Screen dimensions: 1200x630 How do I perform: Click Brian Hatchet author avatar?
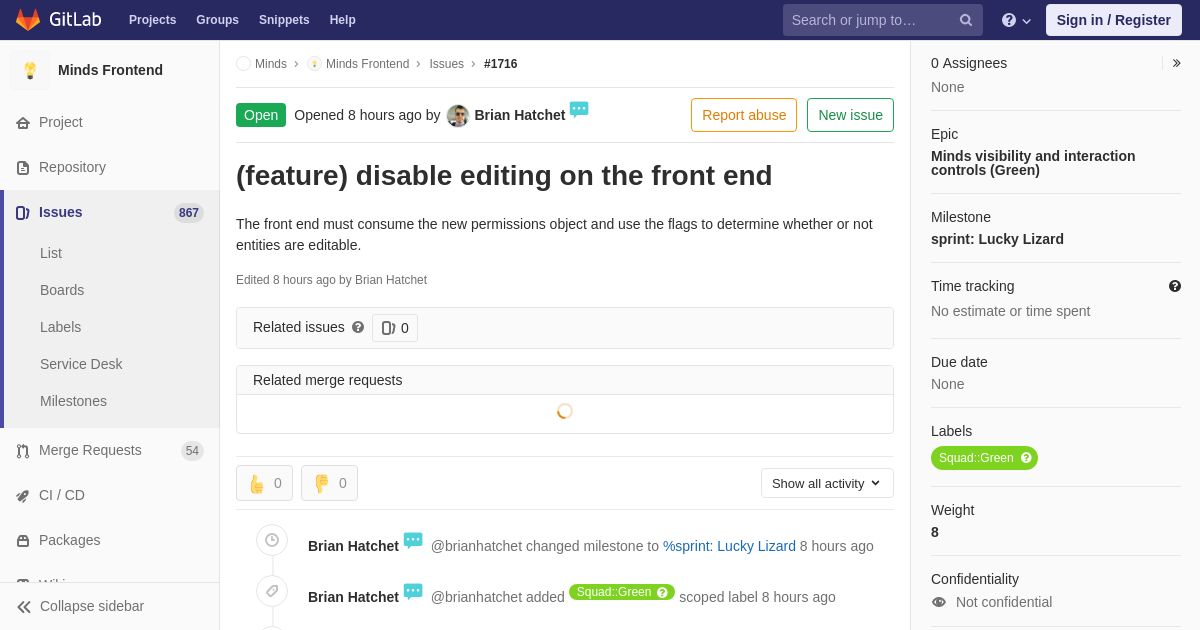click(x=458, y=116)
